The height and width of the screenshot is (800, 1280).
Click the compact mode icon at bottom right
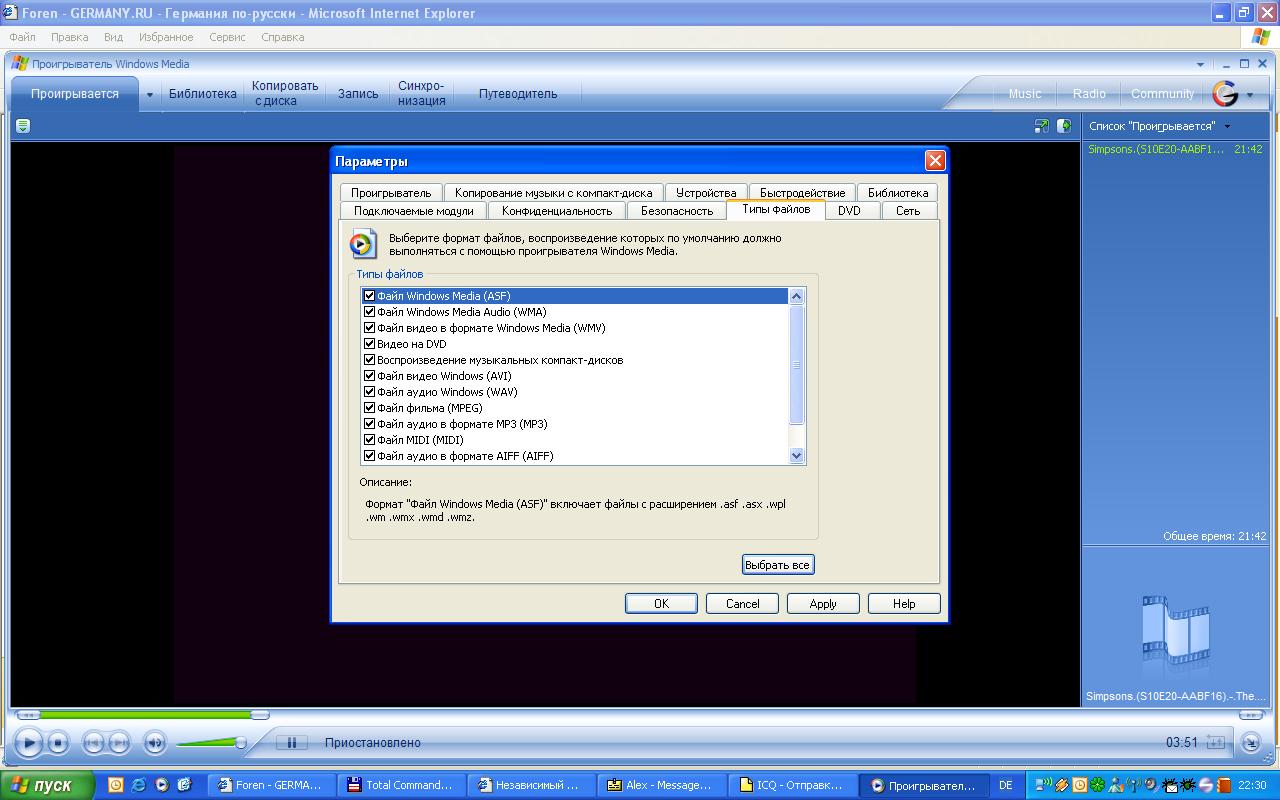click(1251, 742)
